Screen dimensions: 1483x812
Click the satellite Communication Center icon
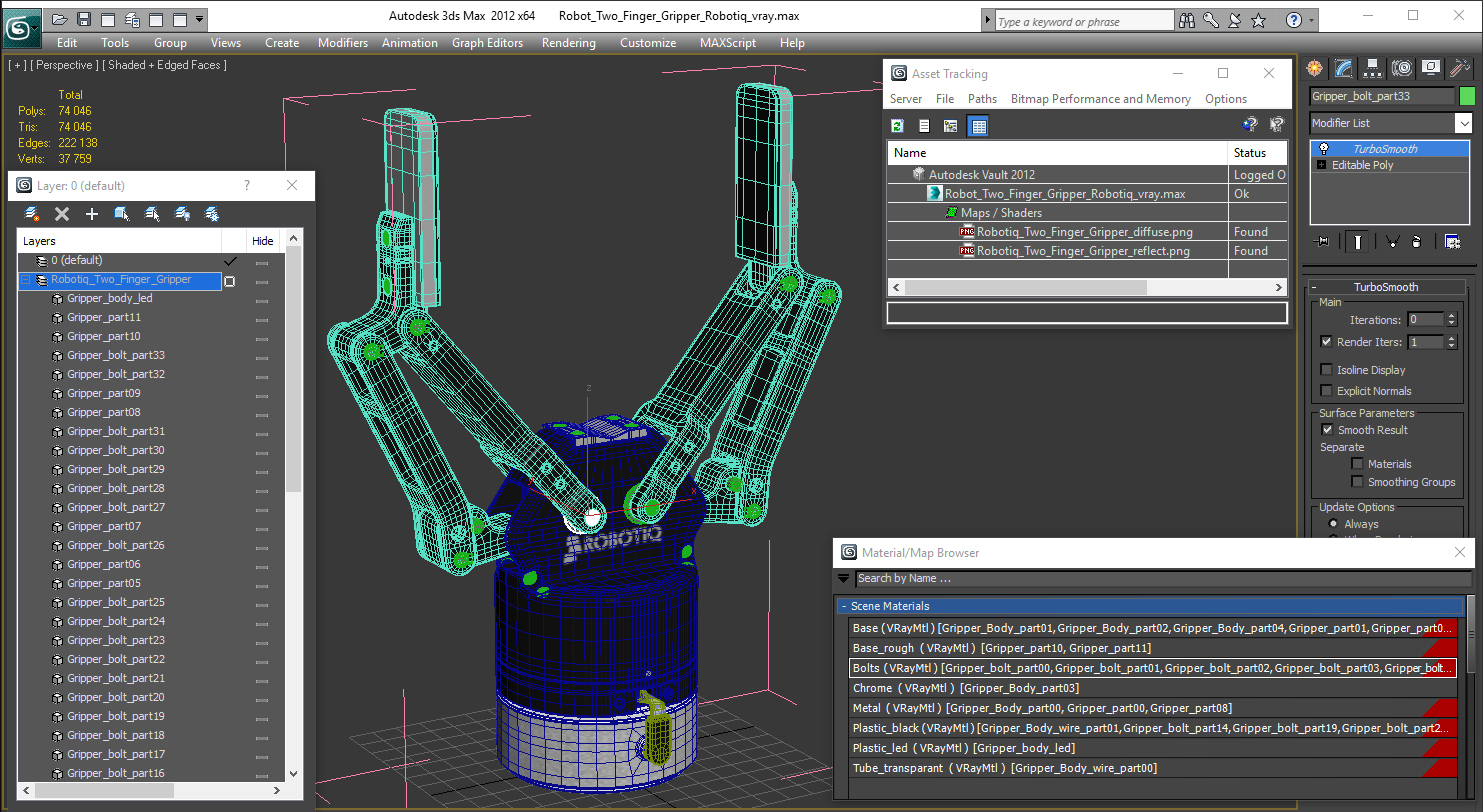coord(1235,20)
